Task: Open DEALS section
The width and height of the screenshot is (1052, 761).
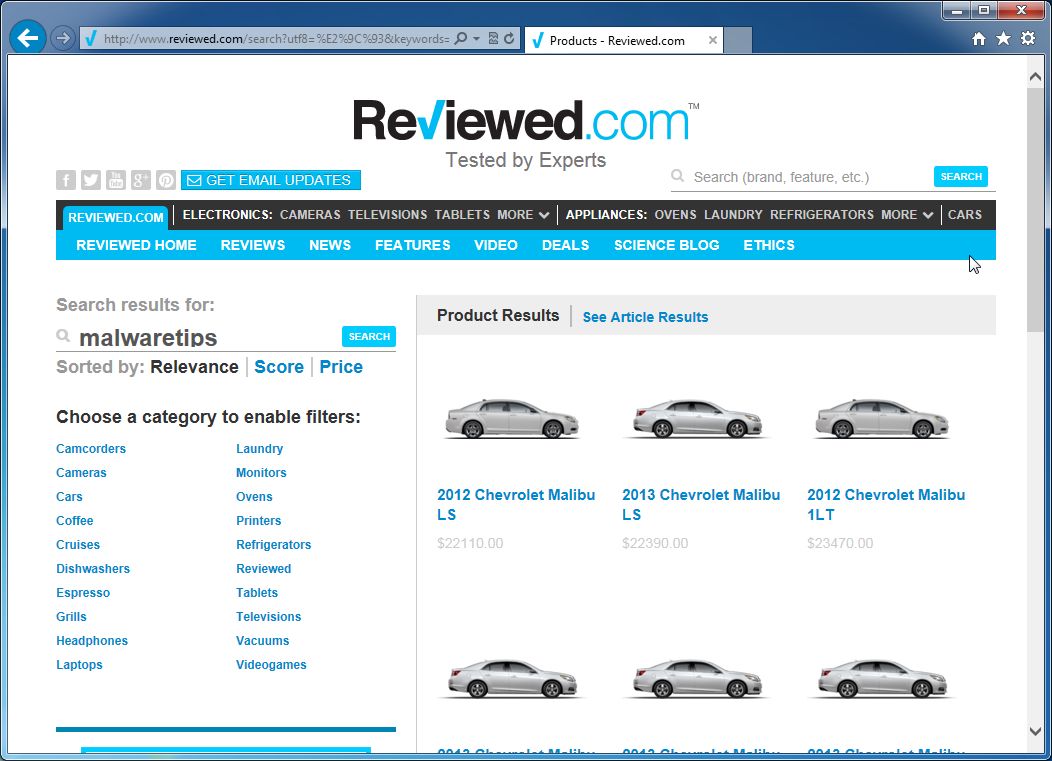Action: tap(566, 245)
